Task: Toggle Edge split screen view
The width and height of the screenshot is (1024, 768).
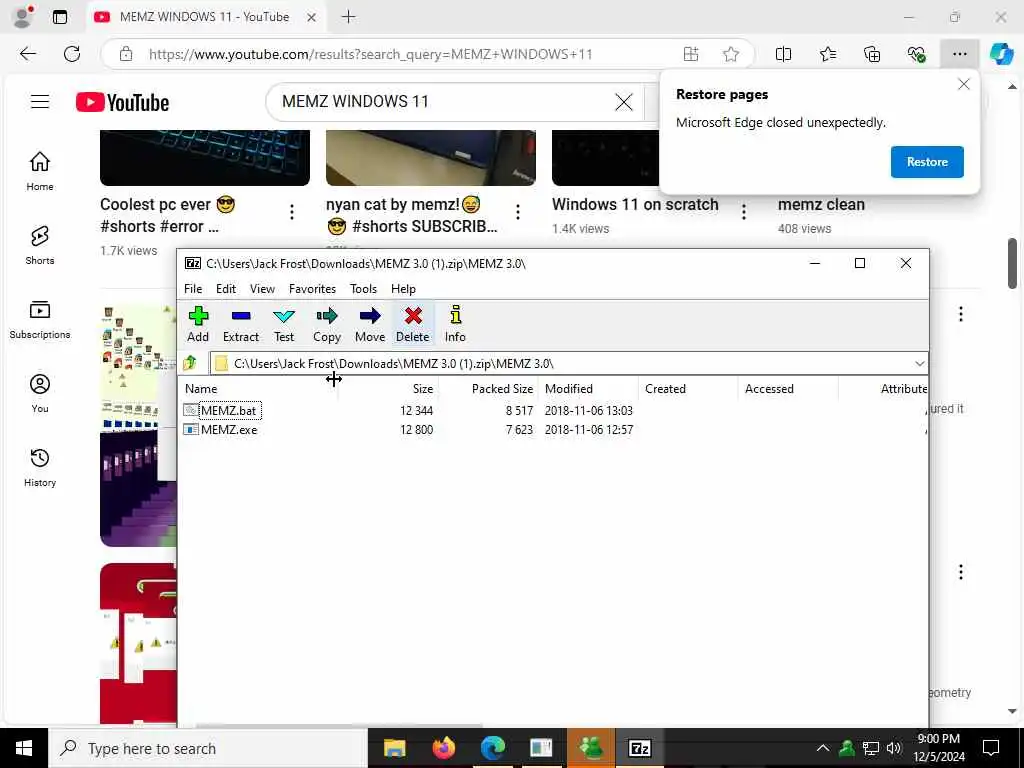Action: pos(783,54)
